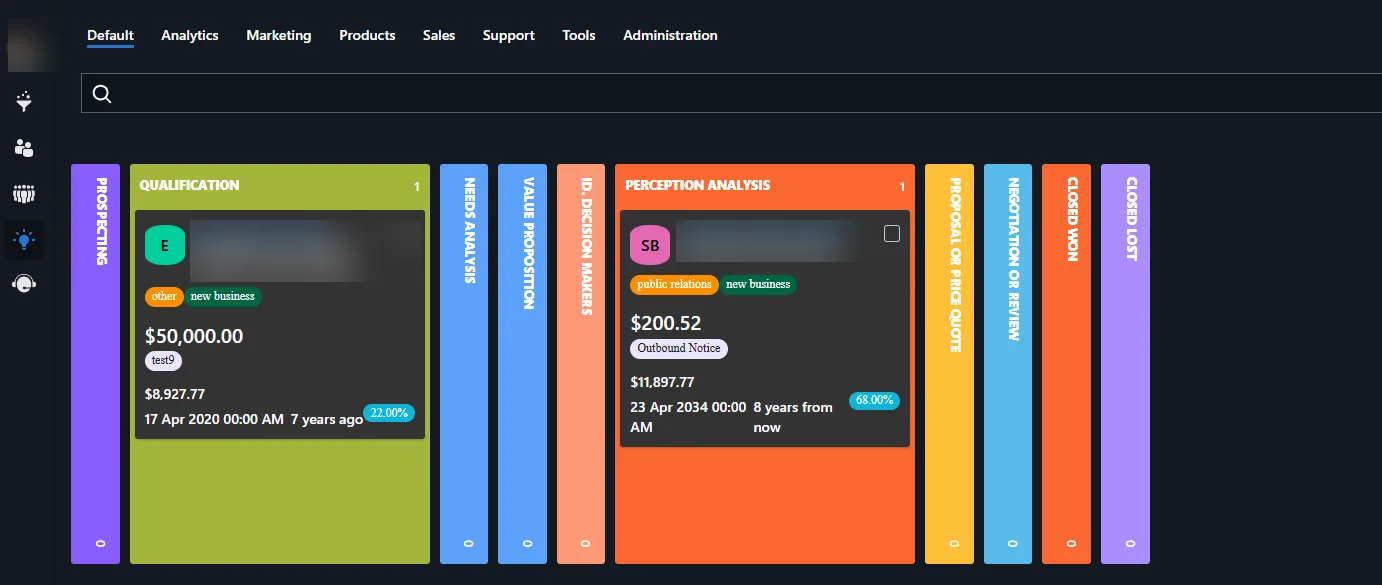The height and width of the screenshot is (585, 1382).
Task: Click the public relations tag
Action: [675, 284]
